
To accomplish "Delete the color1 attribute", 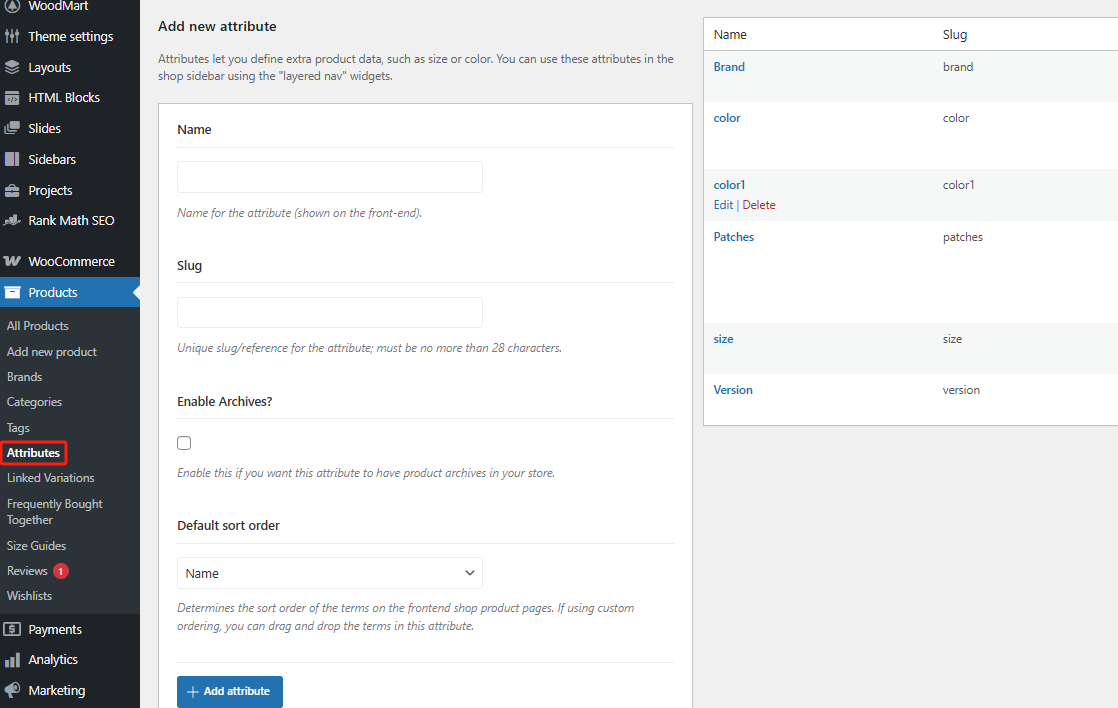I will point(759,205).
